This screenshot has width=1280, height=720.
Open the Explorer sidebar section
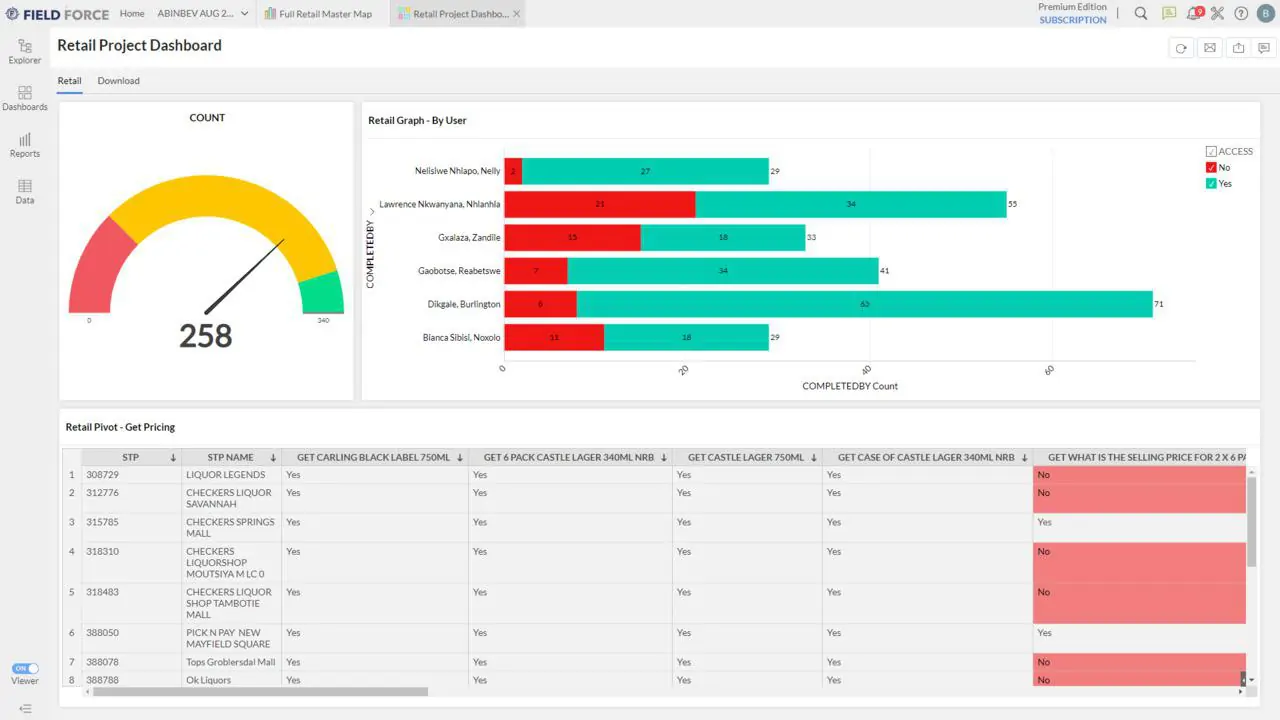coord(25,52)
